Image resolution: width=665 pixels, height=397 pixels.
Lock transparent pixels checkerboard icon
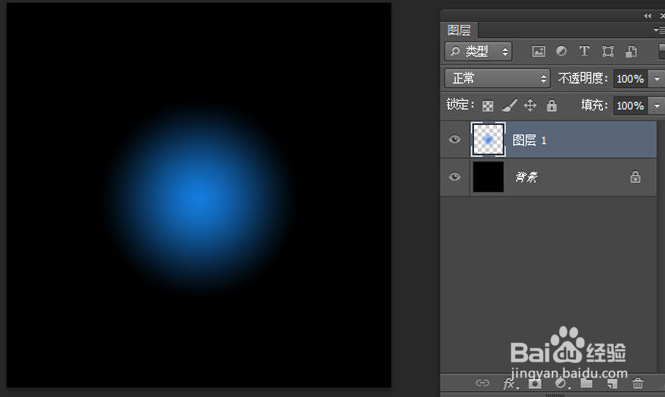(488, 106)
